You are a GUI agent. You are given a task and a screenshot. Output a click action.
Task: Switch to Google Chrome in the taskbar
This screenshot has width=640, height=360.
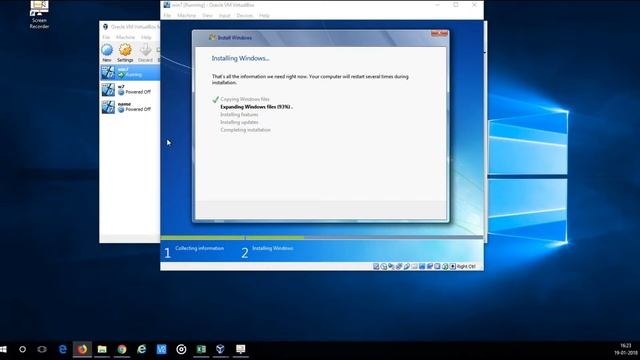pyautogui.click(x=122, y=349)
